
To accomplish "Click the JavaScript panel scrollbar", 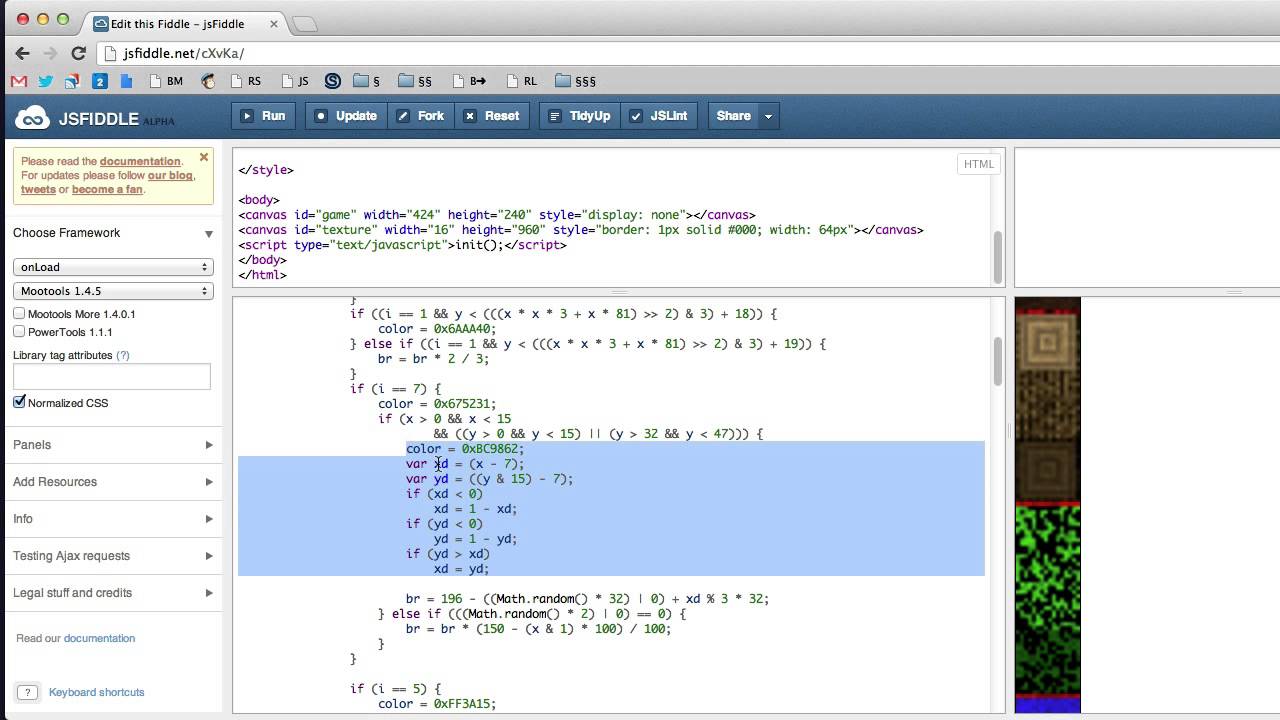I will (x=997, y=361).
